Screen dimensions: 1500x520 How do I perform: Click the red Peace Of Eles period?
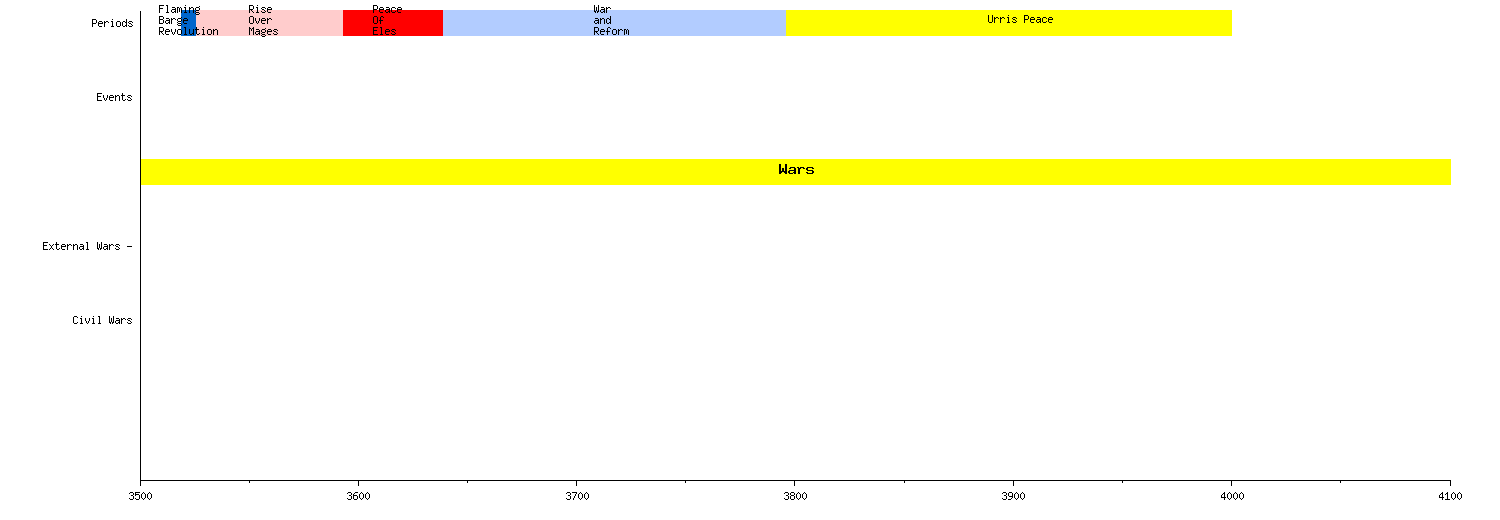(410, 23)
